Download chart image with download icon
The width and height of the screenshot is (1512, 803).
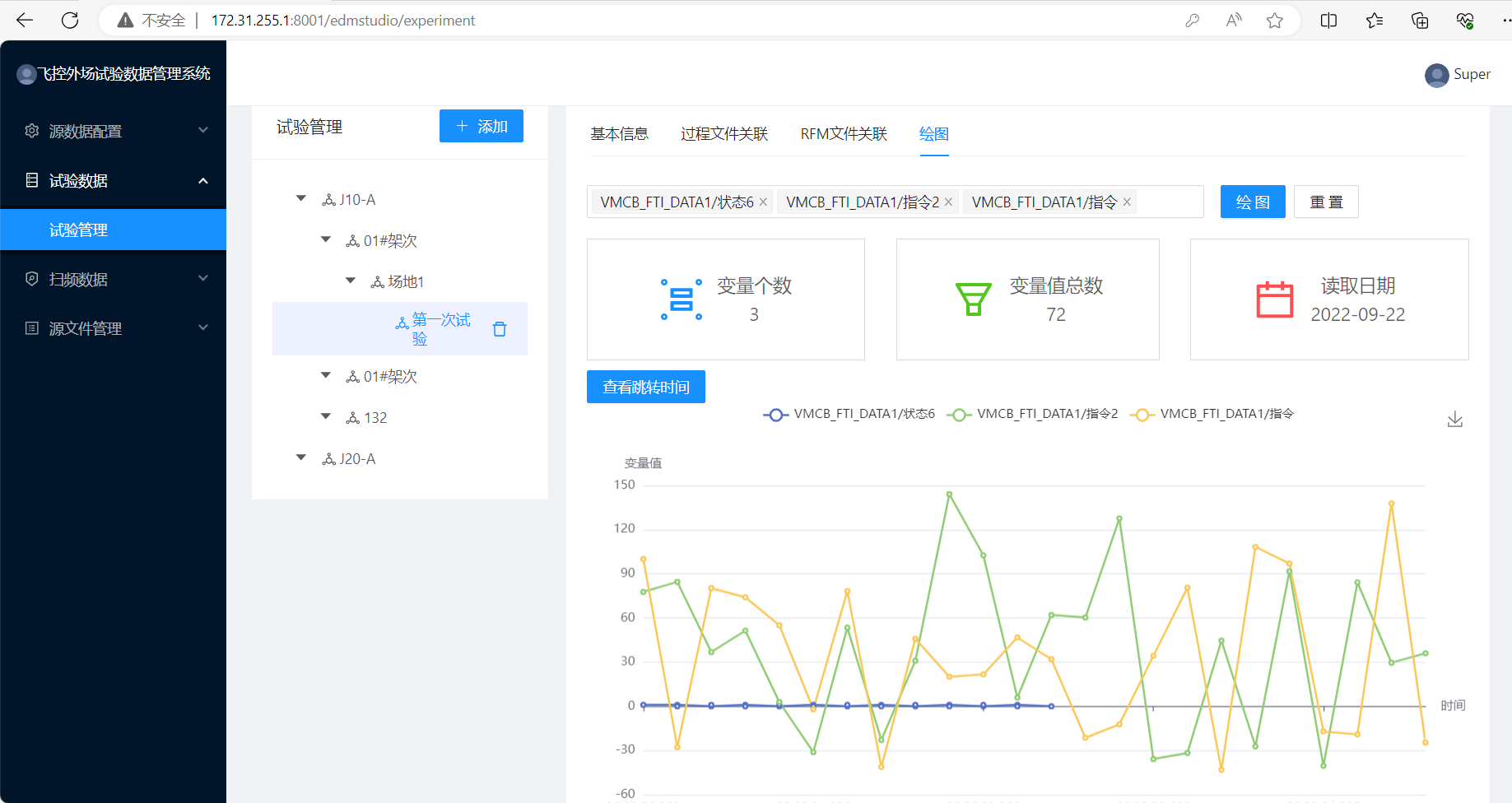pyautogui.click(x=1455, y=420)
